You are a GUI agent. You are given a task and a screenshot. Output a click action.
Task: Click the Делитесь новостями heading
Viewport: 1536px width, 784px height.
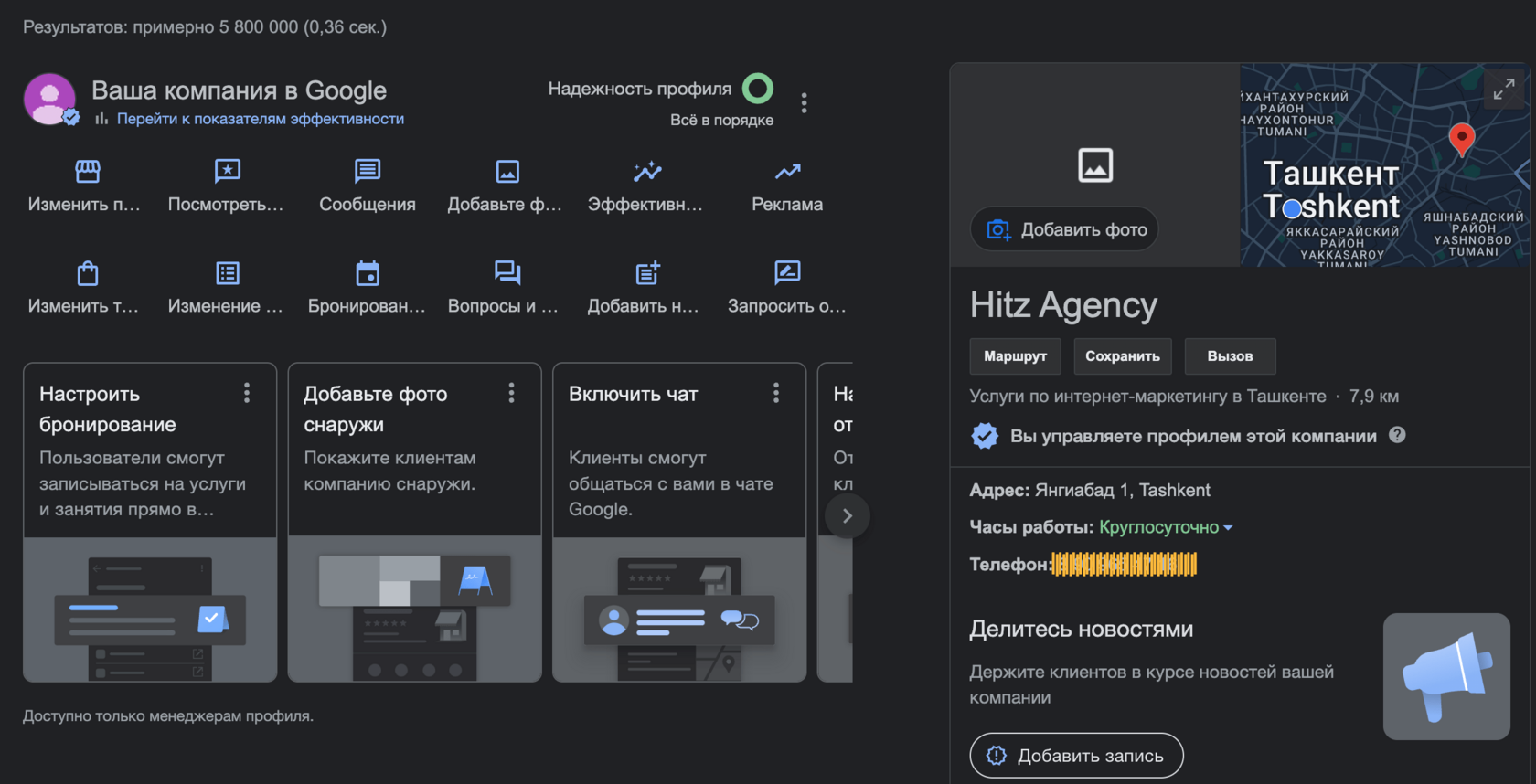coord(1081,629)
